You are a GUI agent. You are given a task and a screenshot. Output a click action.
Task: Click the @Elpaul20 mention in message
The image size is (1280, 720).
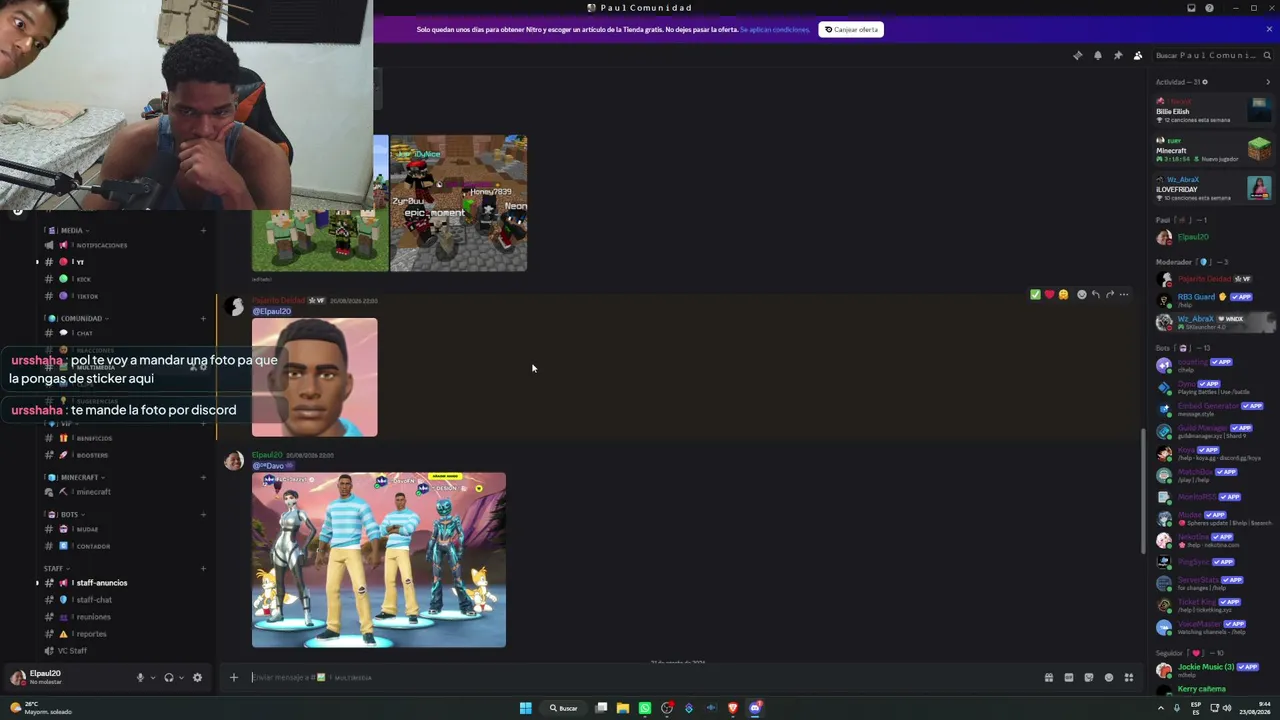(x=272, y=312)
